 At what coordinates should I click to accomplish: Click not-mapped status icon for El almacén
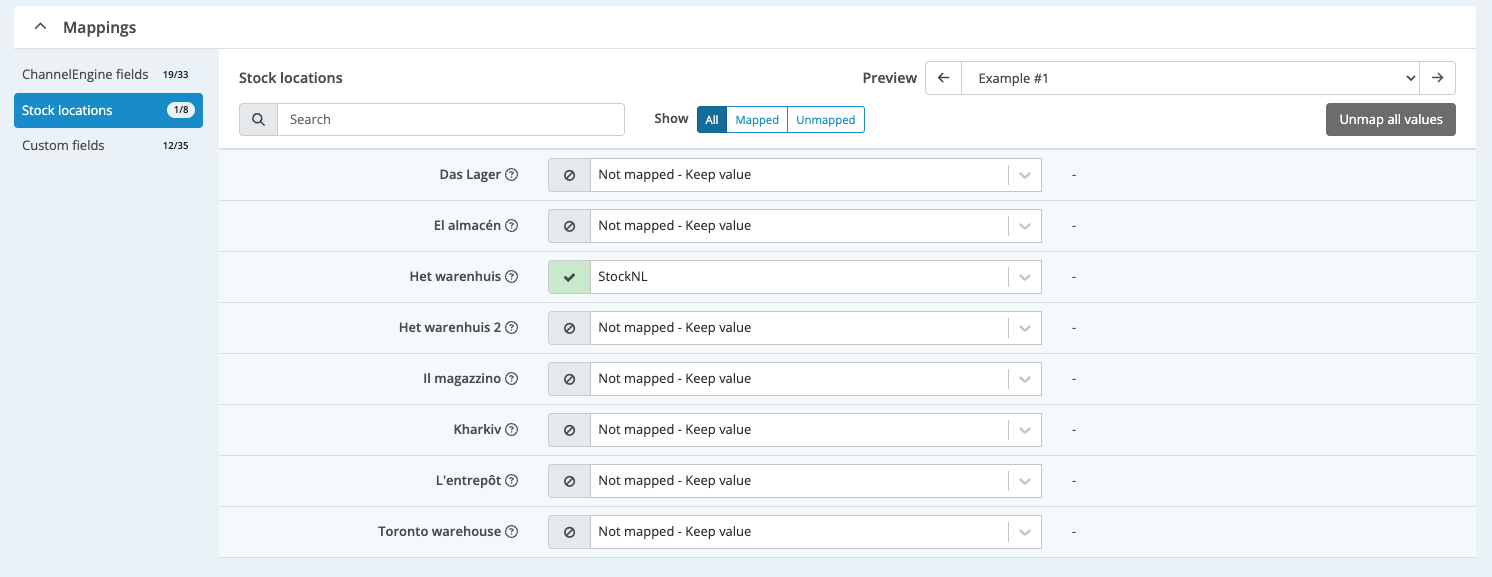point(570,226)
